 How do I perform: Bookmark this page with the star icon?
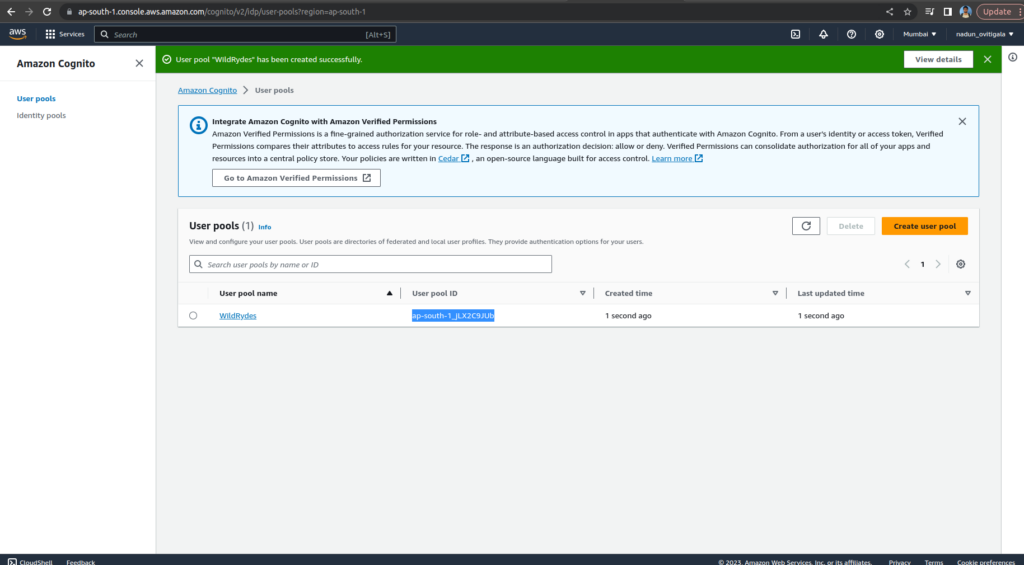[x=908, y=12]
